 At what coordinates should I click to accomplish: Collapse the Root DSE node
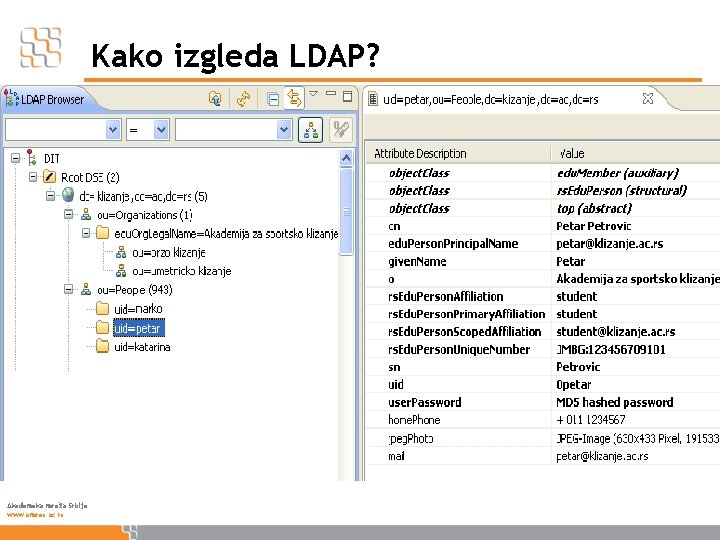pyautogui.click(x=33, y=177)
